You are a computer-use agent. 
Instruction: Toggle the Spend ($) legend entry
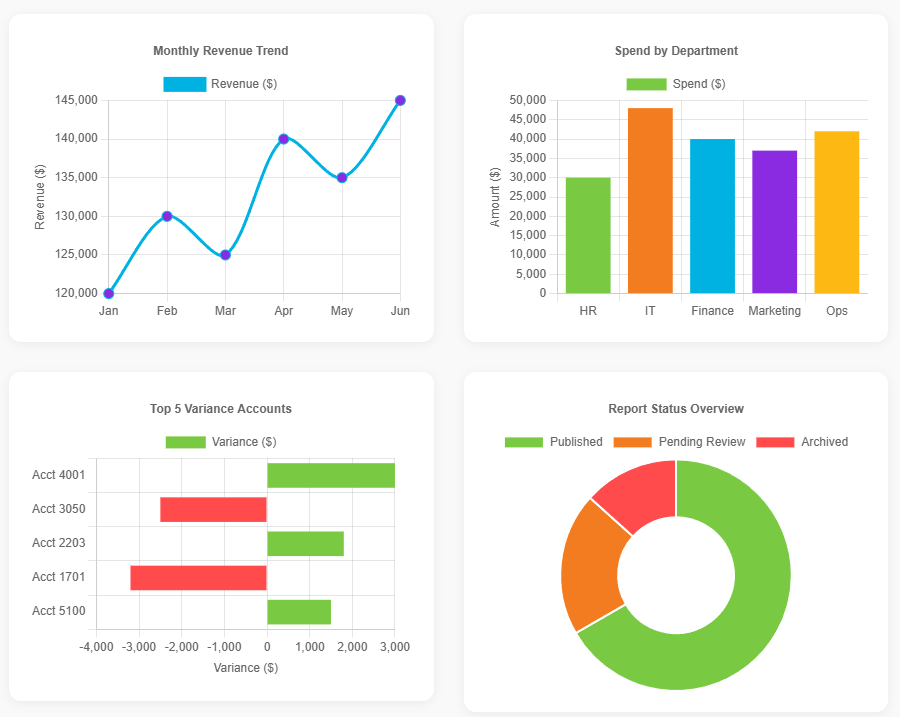[x=675, y=84]
